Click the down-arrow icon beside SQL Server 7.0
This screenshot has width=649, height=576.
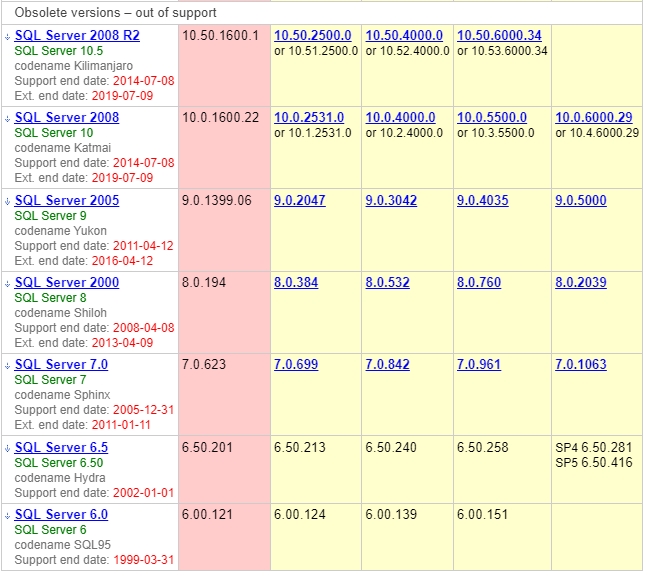7,366
